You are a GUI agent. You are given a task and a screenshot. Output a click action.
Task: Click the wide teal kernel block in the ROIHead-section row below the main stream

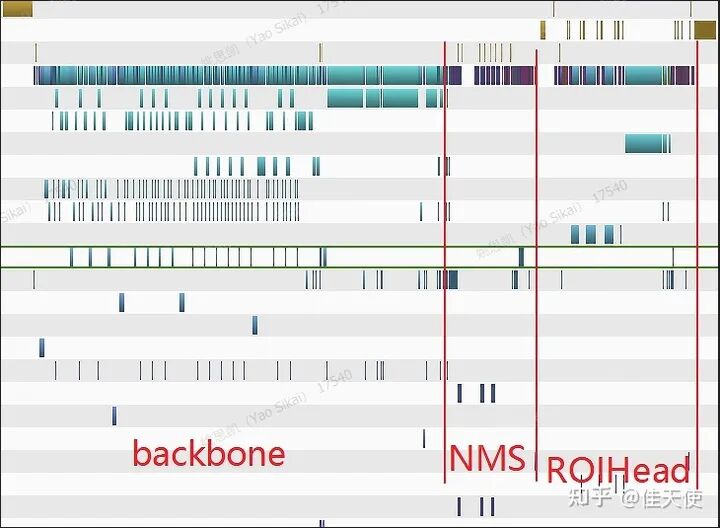643,143
